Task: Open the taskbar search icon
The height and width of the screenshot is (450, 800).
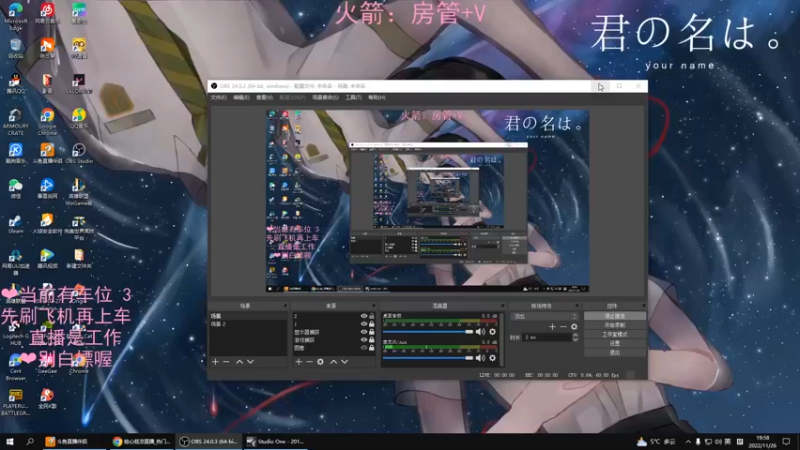Action: [30, 441]
